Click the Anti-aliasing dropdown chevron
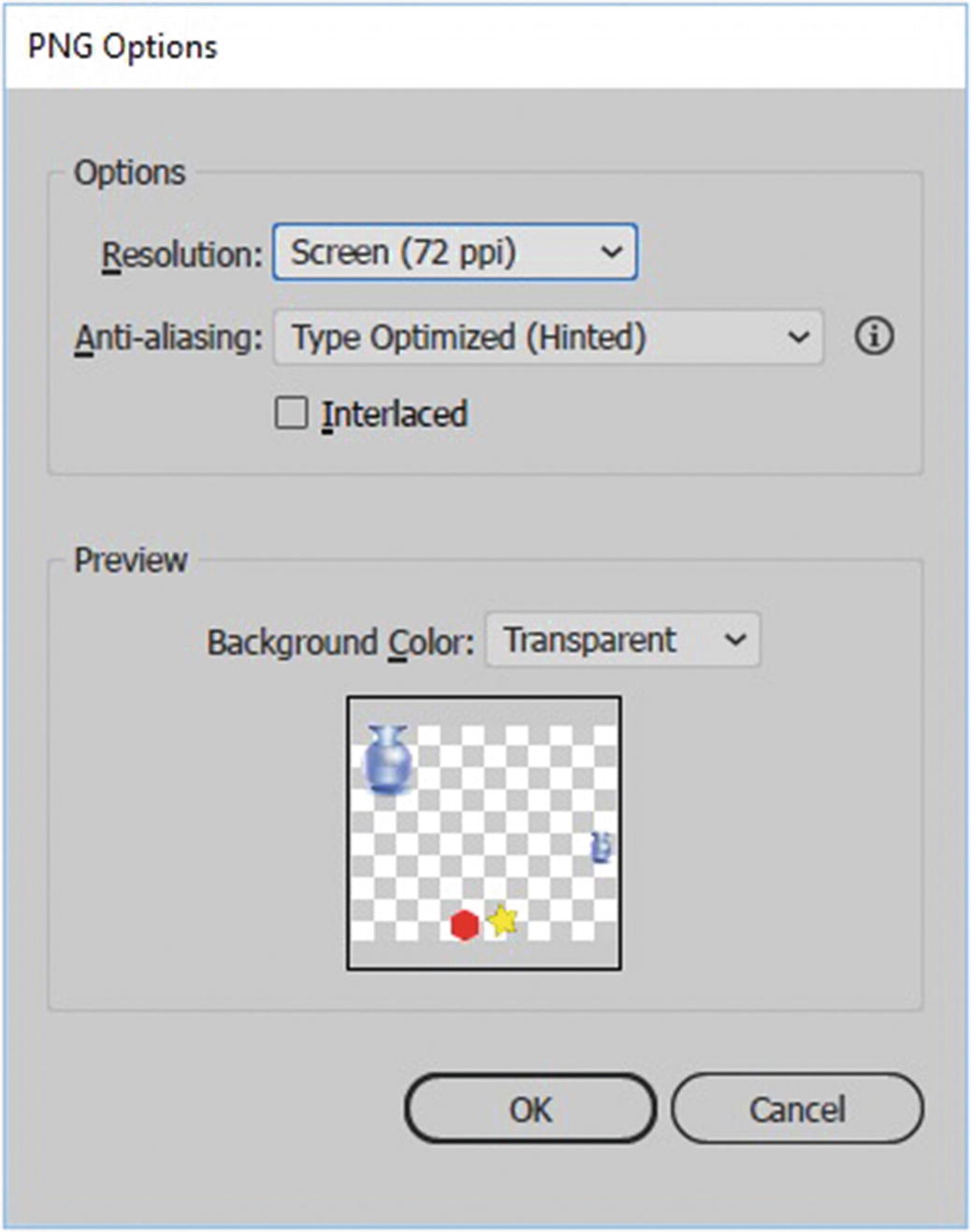This screenshot has height=1232, width=971. (800, 338)
